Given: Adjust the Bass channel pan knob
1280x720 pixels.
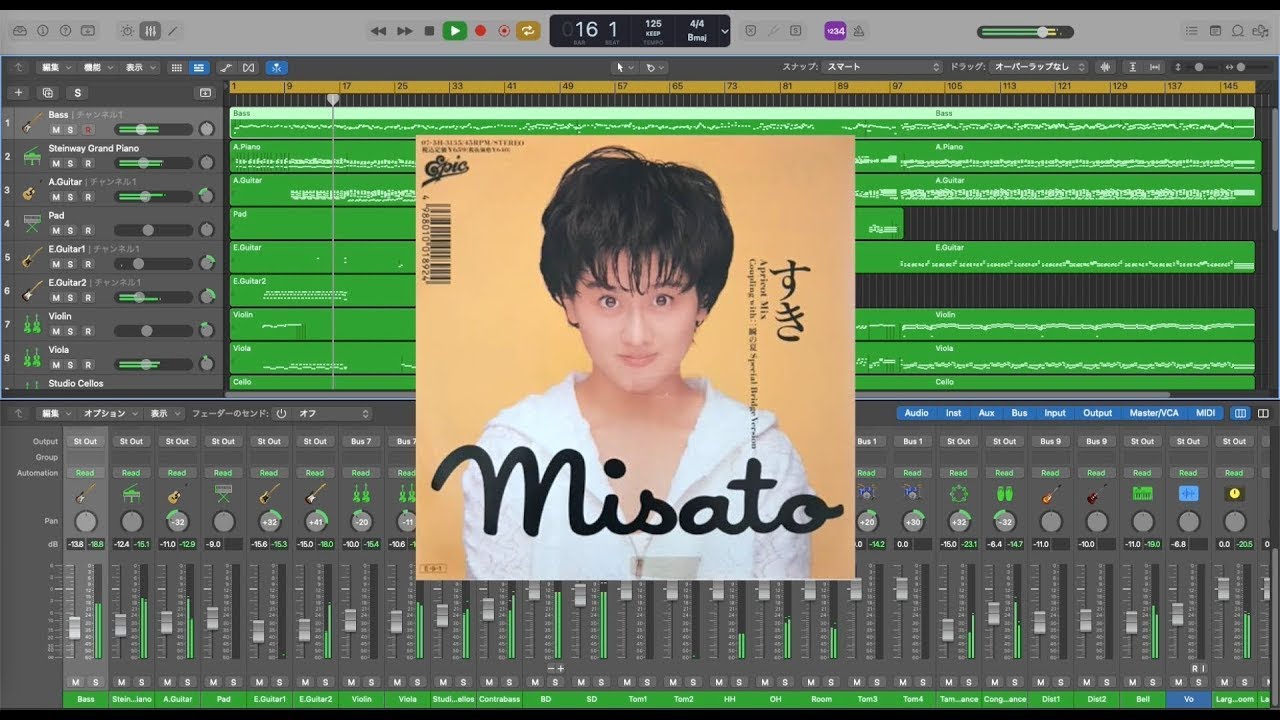Looking at the screenshot, I should click(86, 522).
